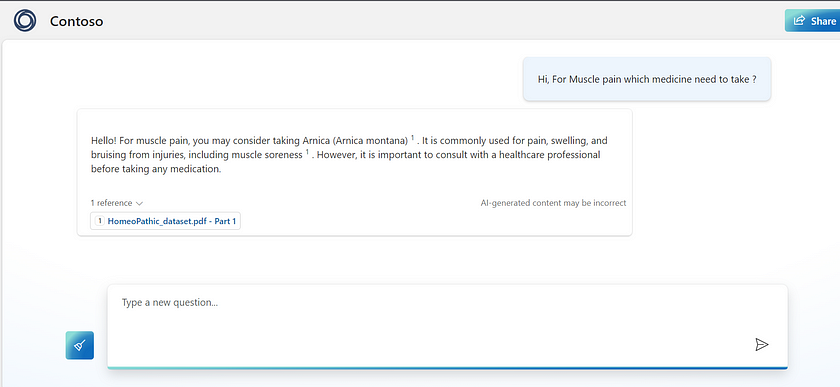Clear the chat with the broom button

pyautogui.click(x=80, y=345)
